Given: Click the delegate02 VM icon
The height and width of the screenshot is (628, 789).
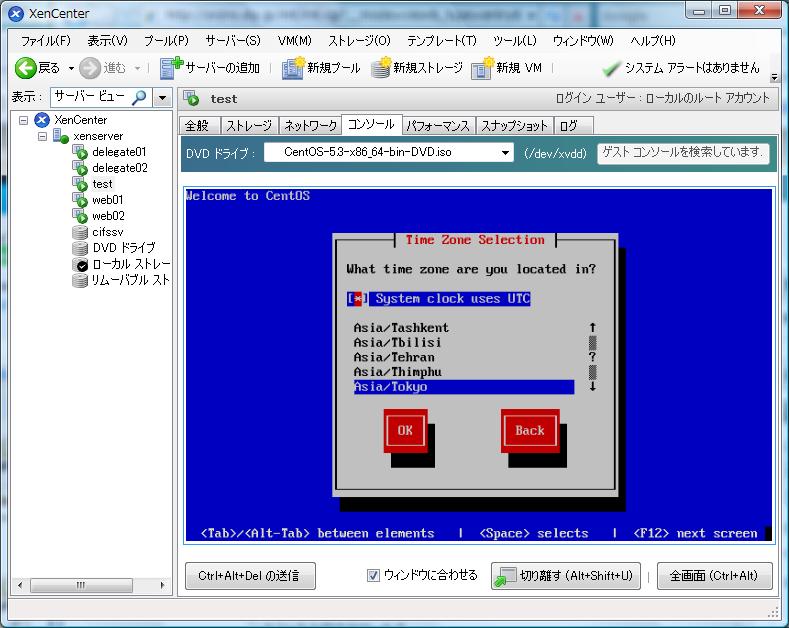Looking at the screenshot, I should [80, 168].
